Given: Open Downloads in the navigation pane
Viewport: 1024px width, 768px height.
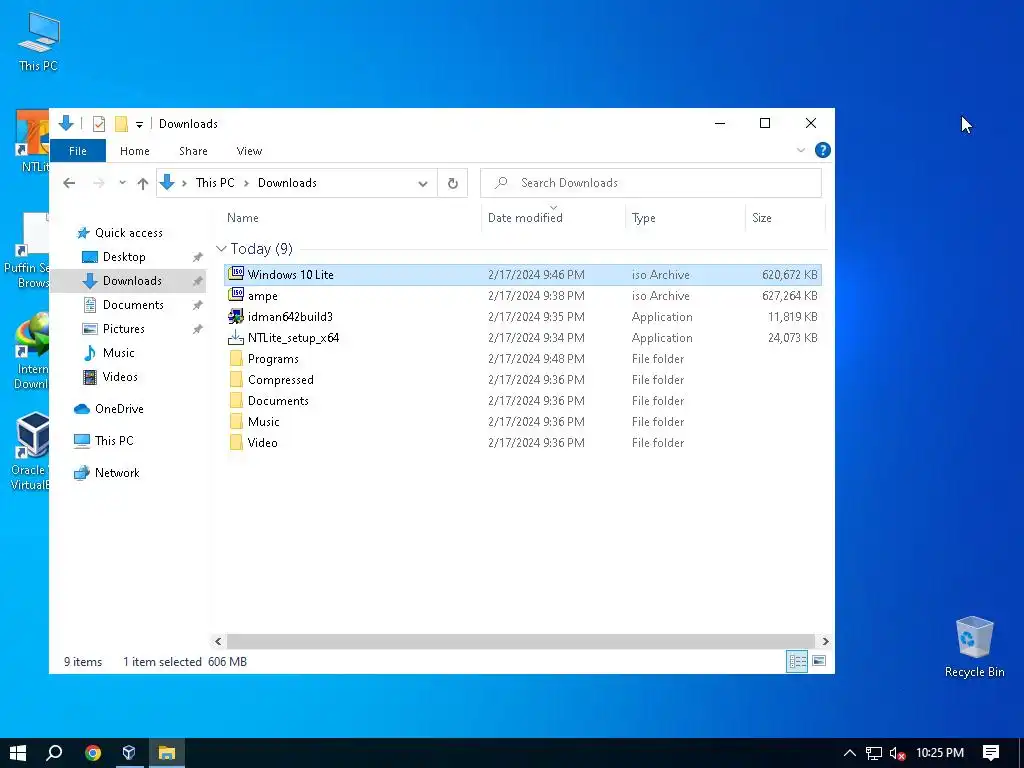Looking at the screenshot, I should click(x=132, y=281).
